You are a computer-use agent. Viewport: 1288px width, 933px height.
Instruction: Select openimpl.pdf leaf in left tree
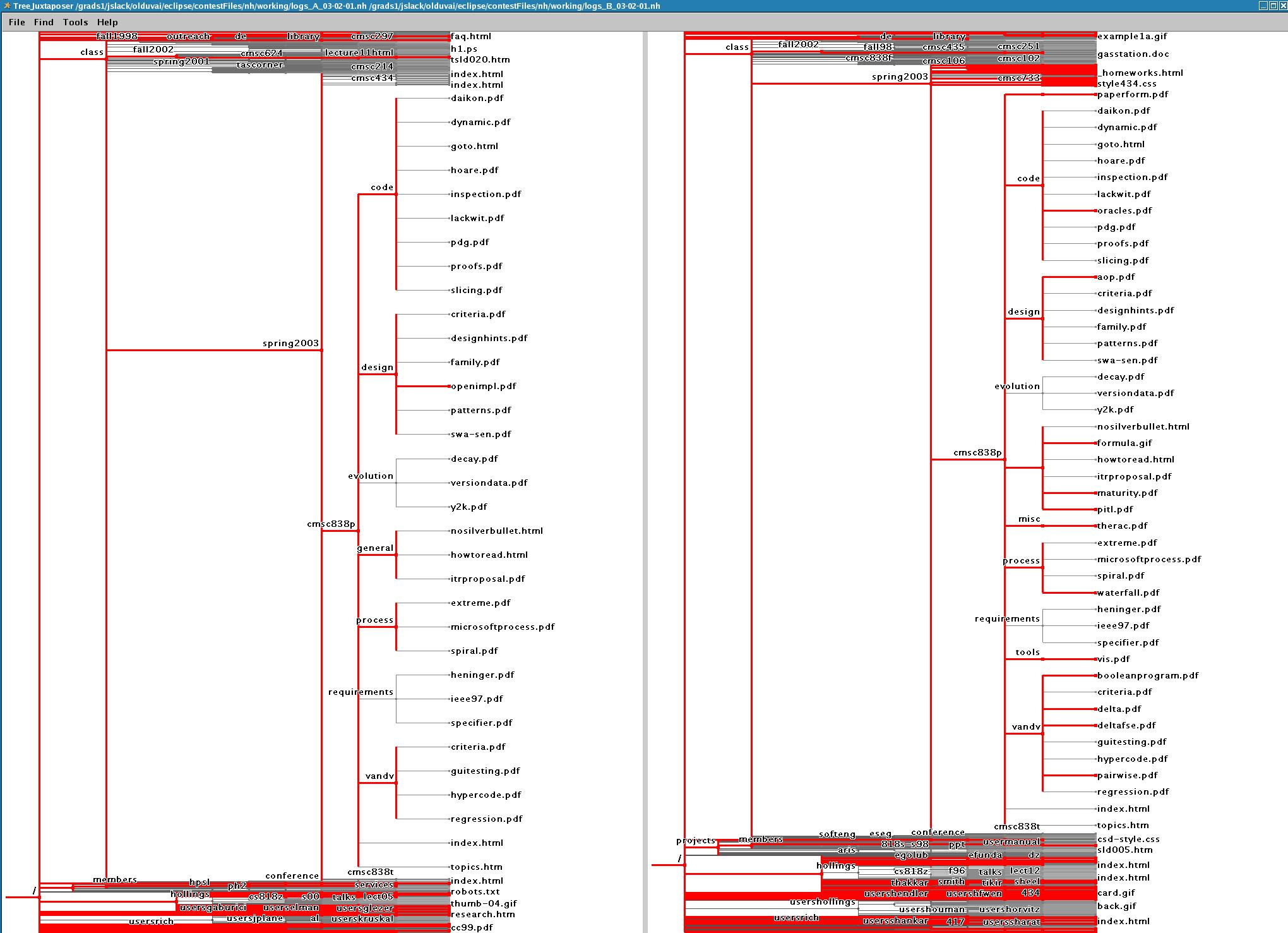click(483, 386)
